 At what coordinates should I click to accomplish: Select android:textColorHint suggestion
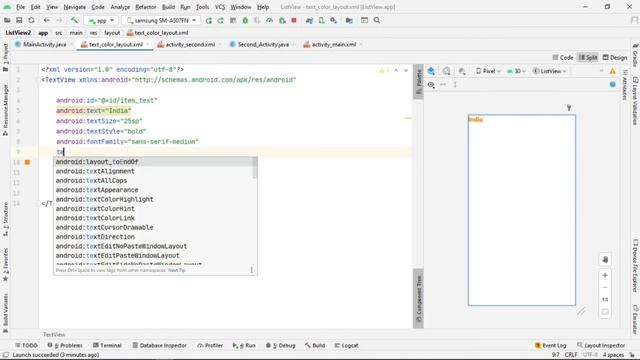(x=153, y=209)
